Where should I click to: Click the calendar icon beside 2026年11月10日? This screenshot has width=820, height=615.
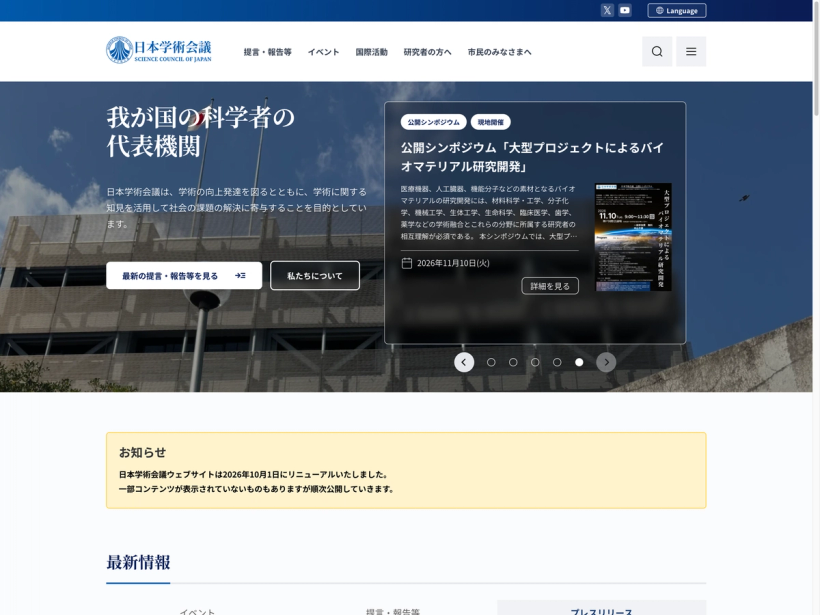[x=406, y=263]
